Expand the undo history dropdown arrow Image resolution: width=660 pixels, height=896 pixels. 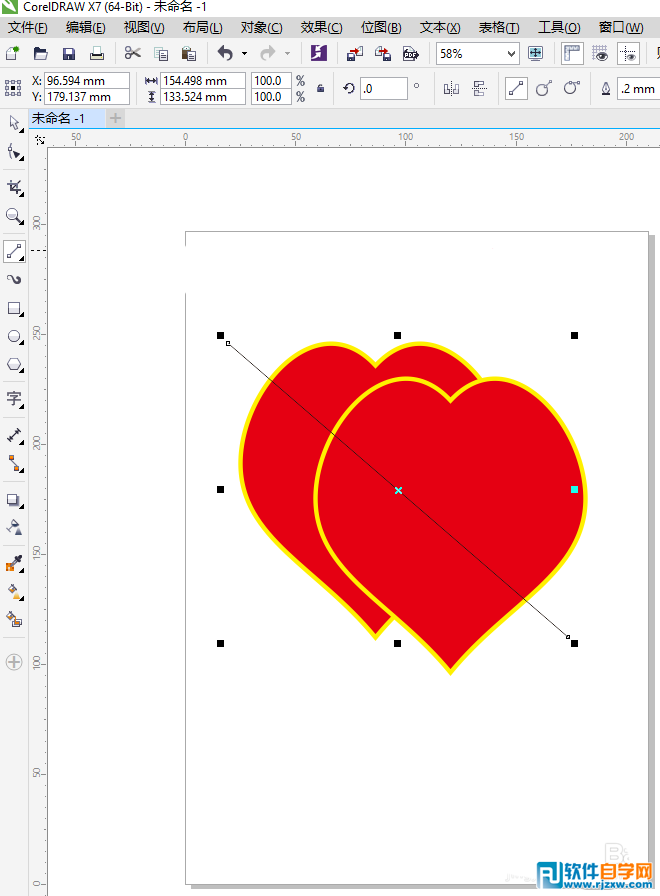point(244,54)
